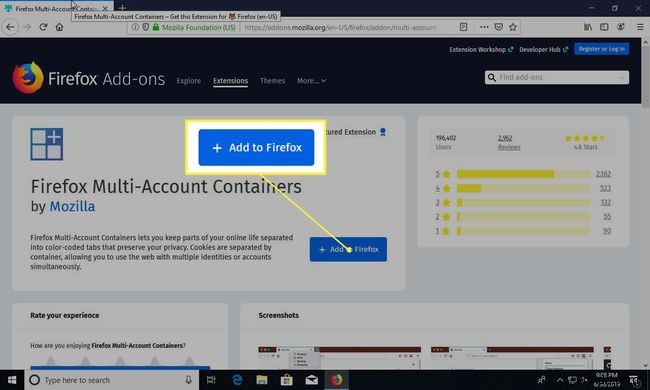Click Register or Log in button
This screenshot has width=650, height=390.
pyautogui.click(x=601, y=49)
